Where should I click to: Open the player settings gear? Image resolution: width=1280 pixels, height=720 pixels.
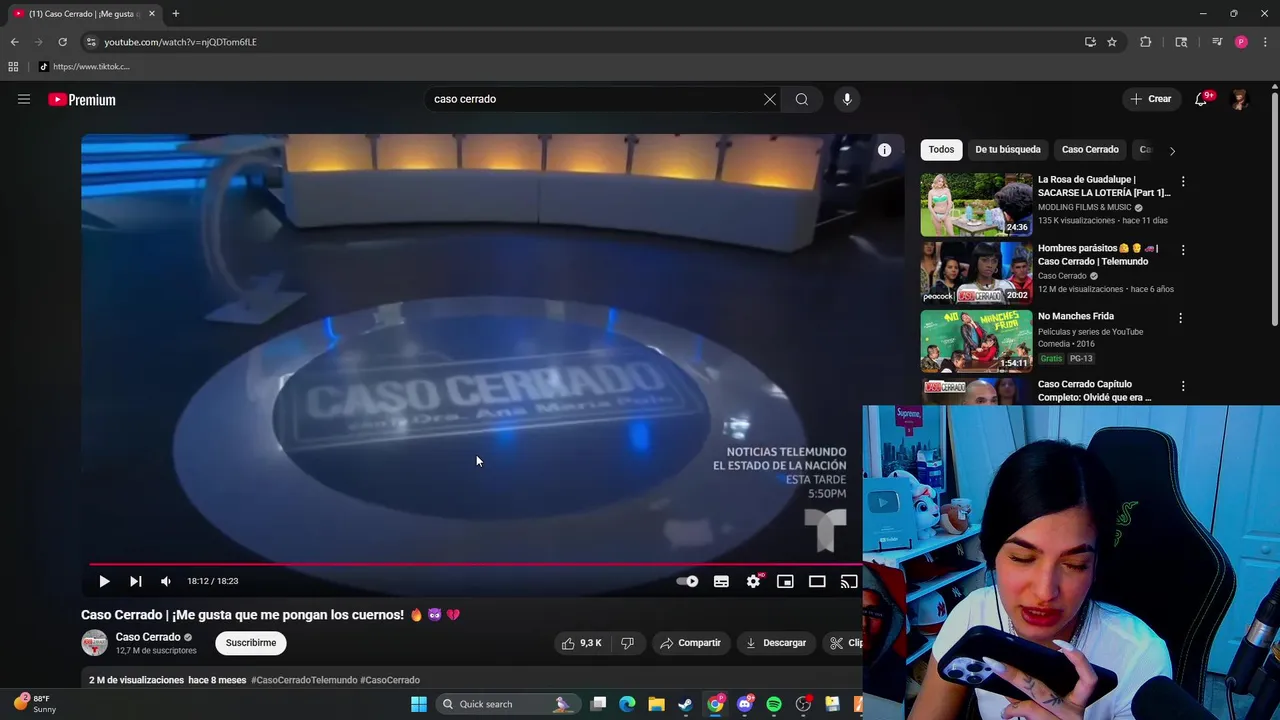pyautogui.click(x=753, y=581)
